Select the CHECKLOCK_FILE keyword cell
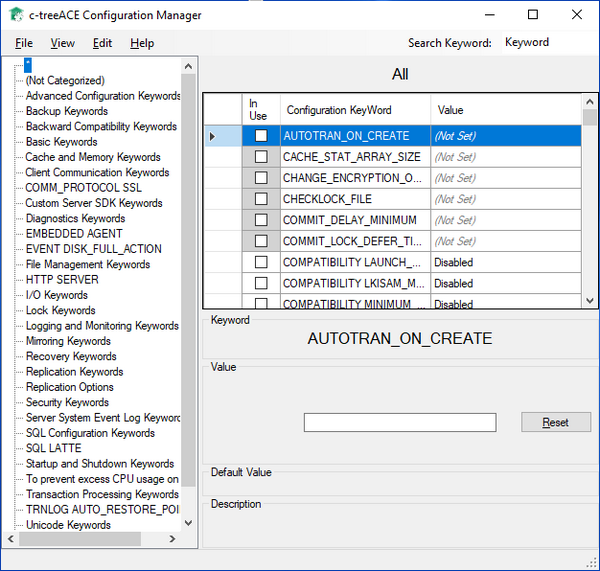Screen dimensions: 600x571 (355, 199)
